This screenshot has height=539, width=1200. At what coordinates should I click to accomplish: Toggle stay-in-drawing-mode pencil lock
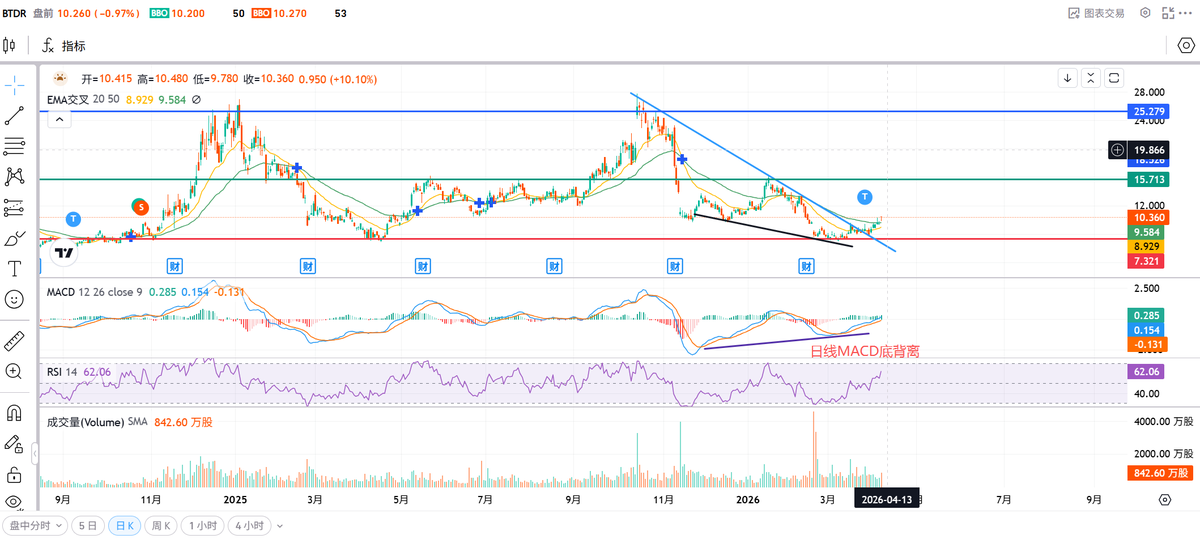click(x=14, y=443)
